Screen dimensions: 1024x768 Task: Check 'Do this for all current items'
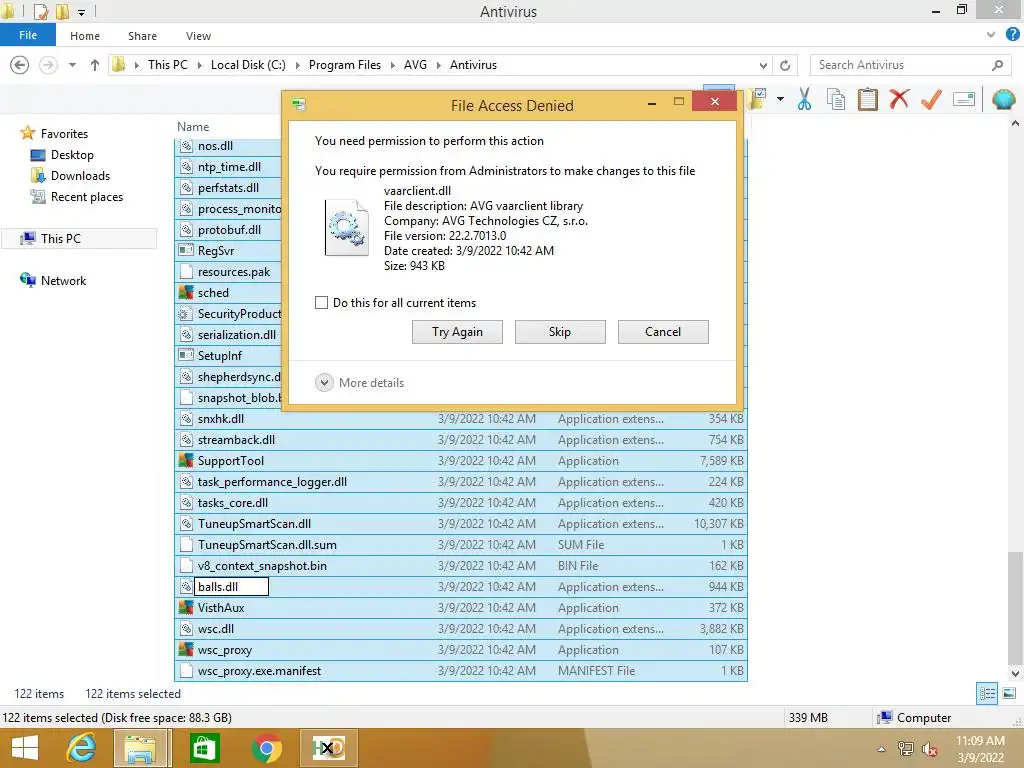(x=321, y=303)
